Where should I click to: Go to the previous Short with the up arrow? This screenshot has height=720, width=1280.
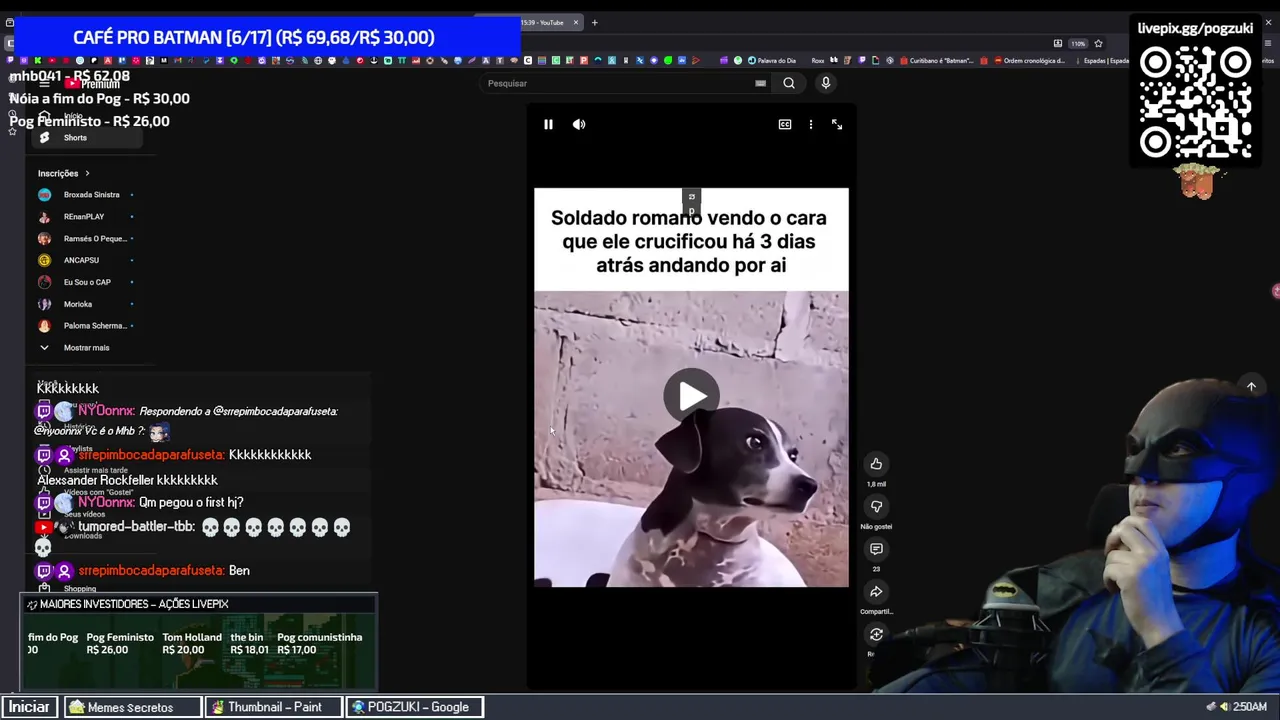click(x=1251, y=387)
